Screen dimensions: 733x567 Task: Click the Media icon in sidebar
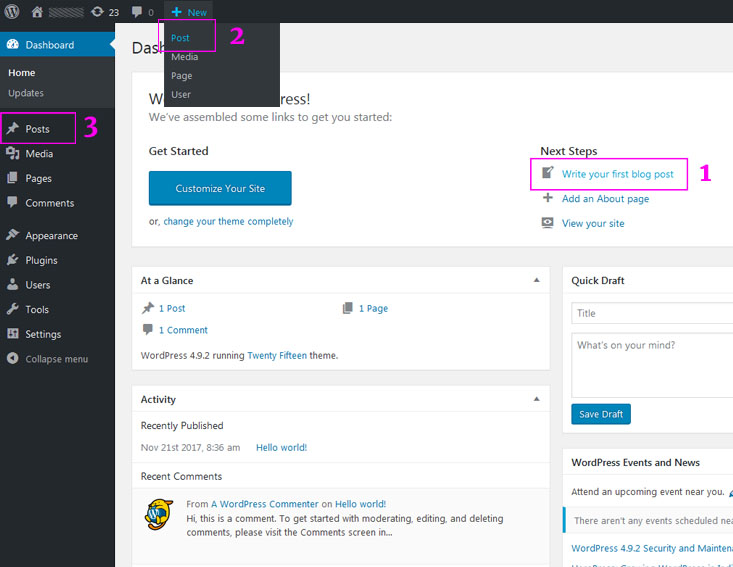pyautogui.click(x=13, y=153)
